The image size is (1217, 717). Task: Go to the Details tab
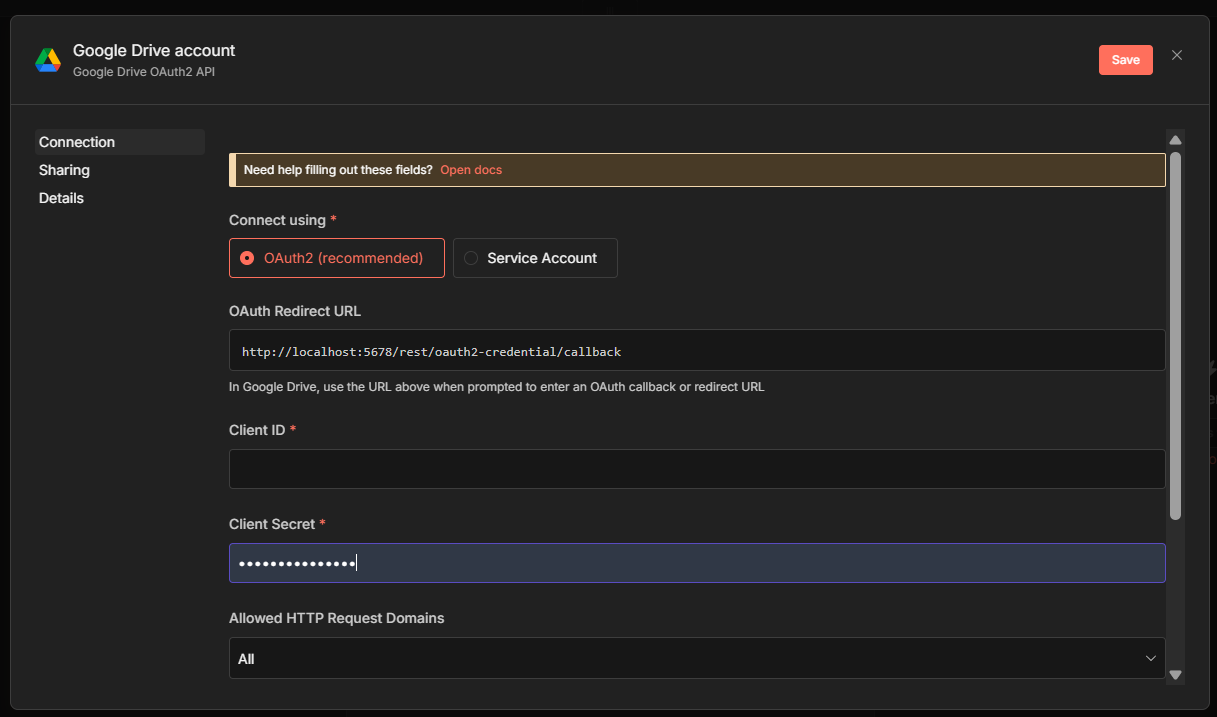point(62,198)
